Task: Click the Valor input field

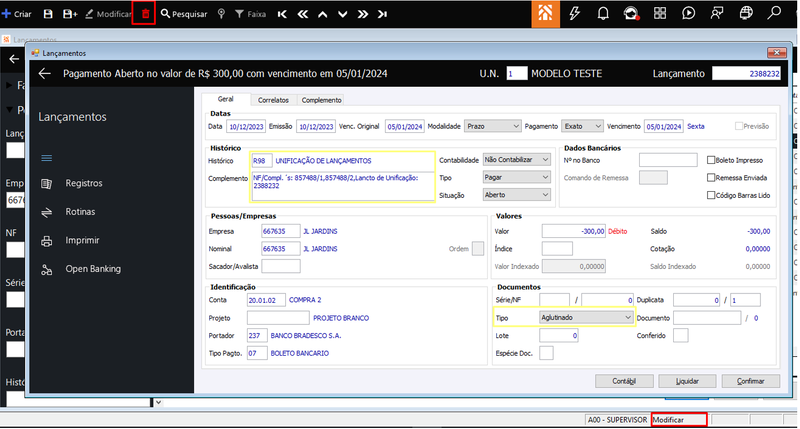Action: (x=573, y=231)
